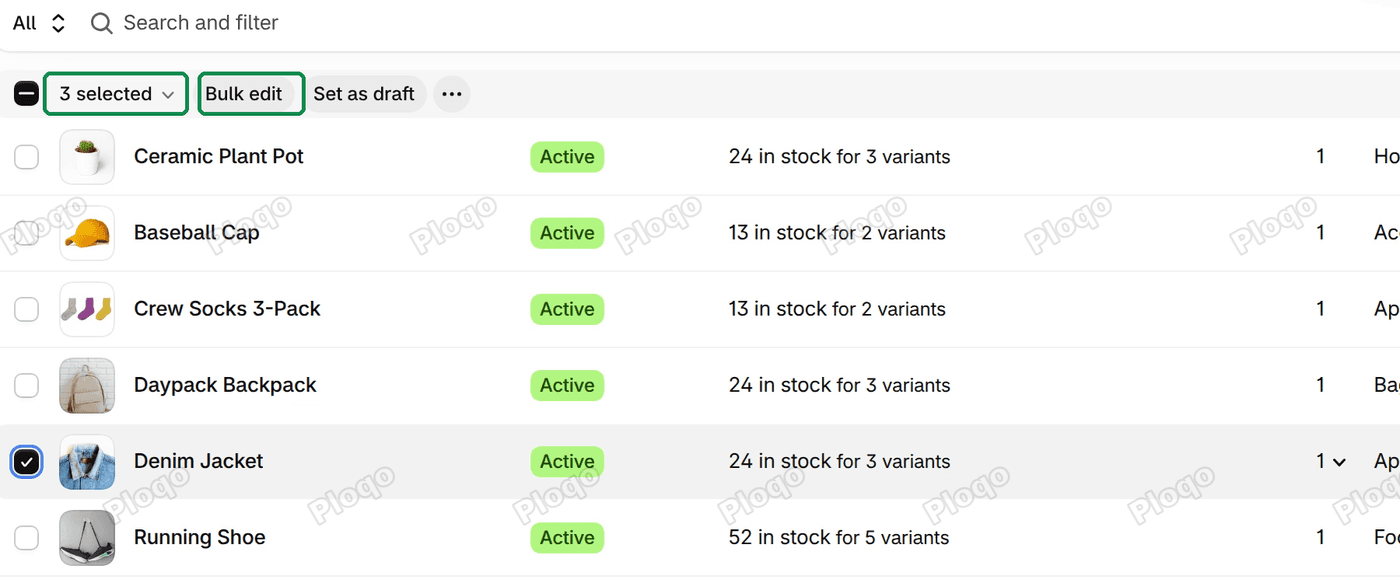Click Ceramic Plant Pot's 24 in stock text

(x=840, y=157)
